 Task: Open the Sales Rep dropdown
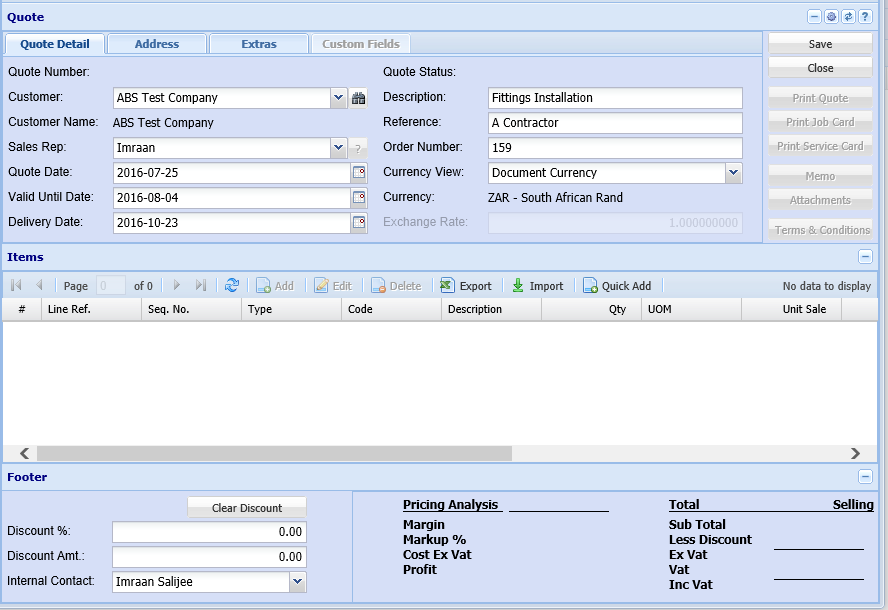click(338, 148)
